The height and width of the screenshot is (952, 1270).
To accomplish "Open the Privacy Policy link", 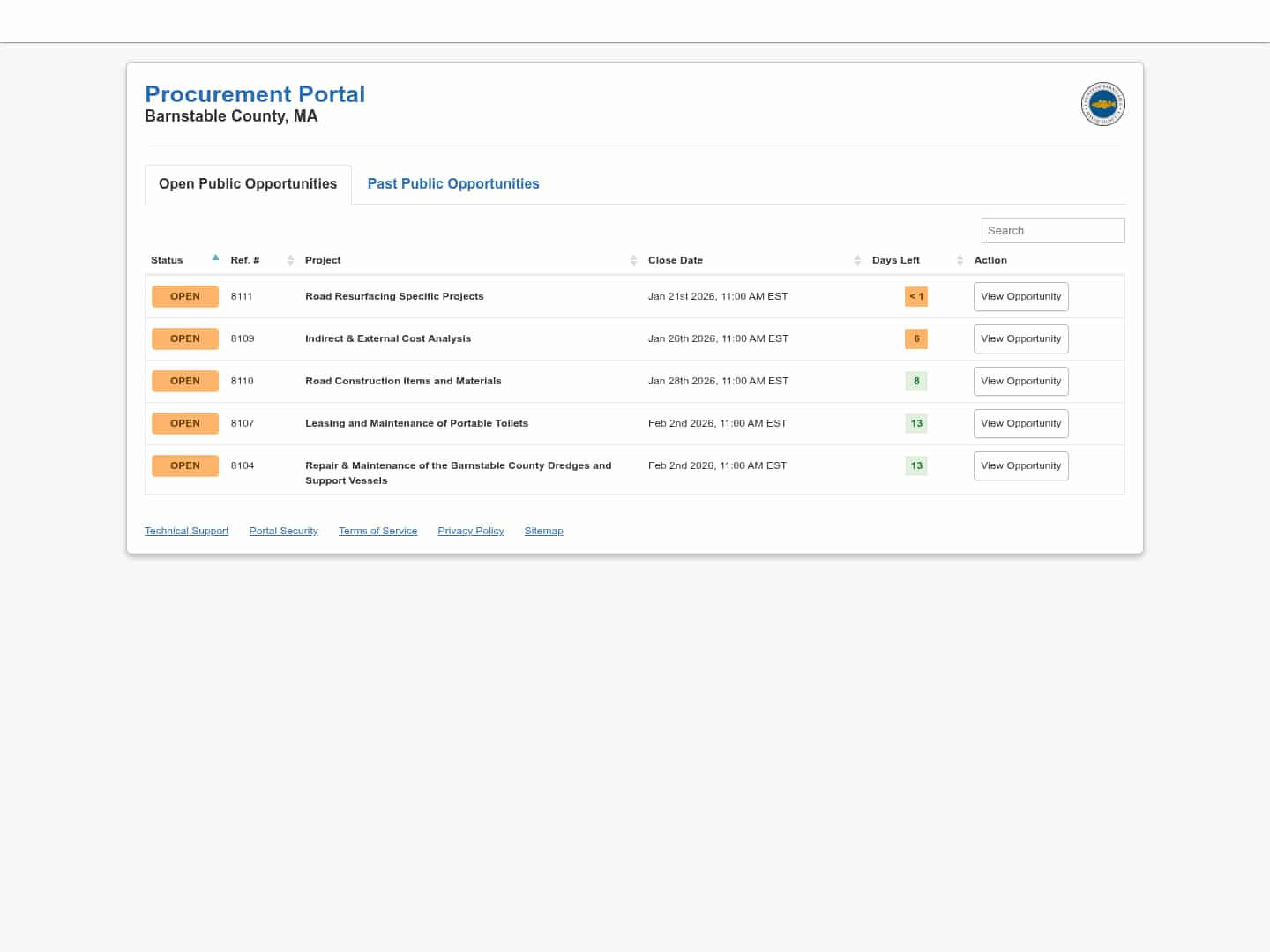I will (470, 531).
